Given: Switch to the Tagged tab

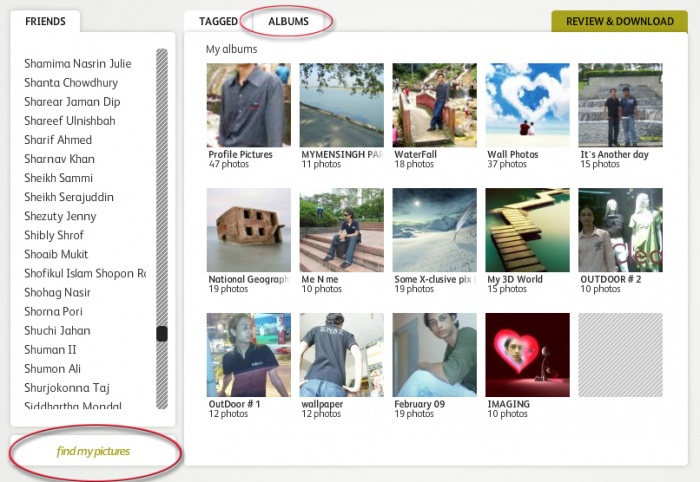Looking at the screenshot, I should [218, 21].
